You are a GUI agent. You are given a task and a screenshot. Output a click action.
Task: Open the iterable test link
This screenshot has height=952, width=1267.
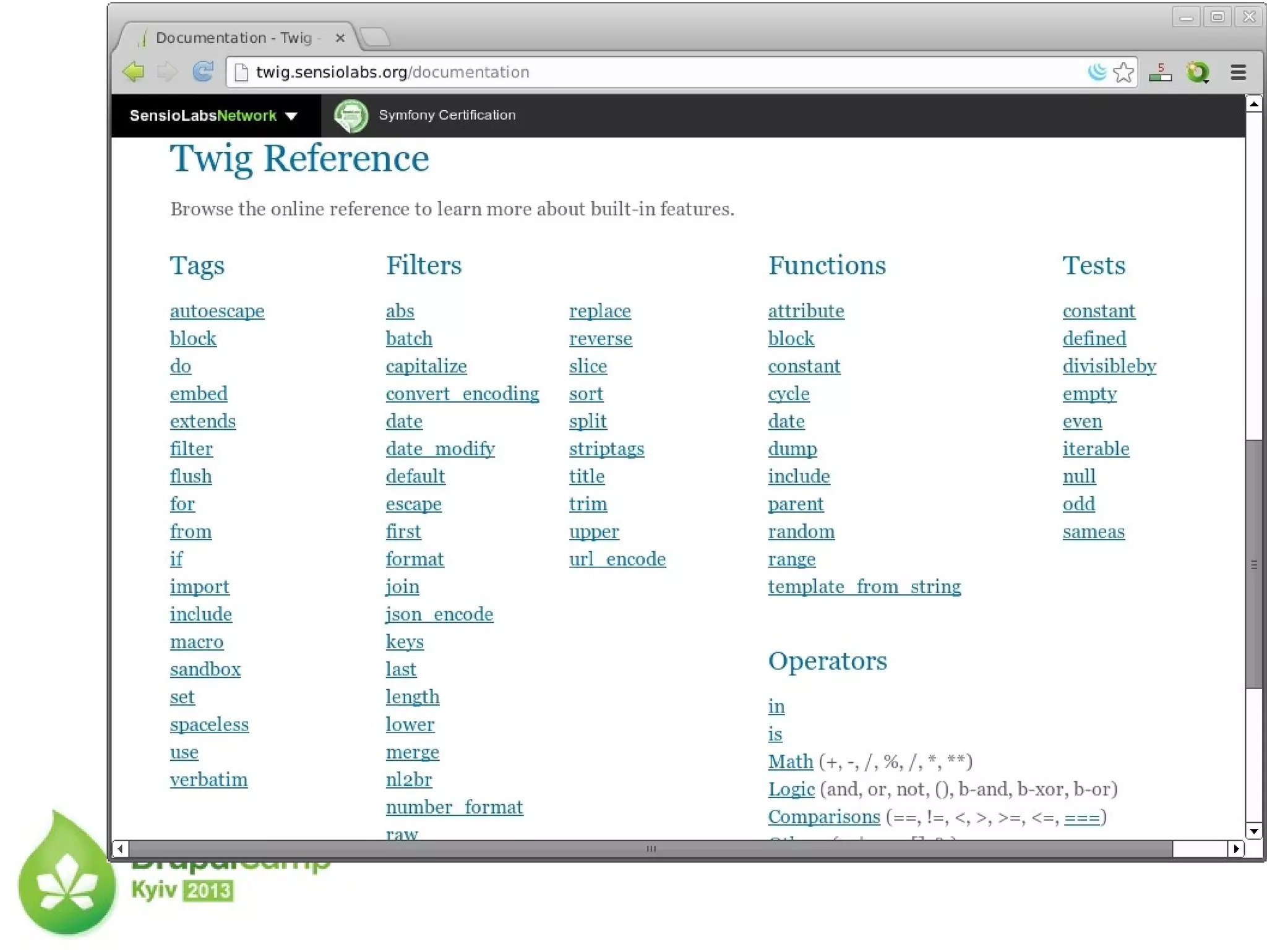tap(1096, 449)
